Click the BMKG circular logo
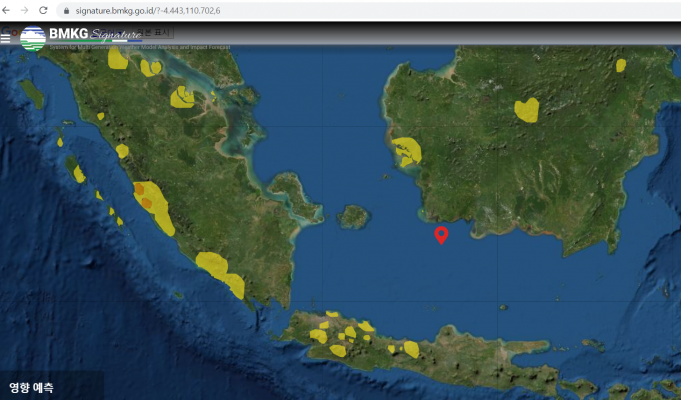This screenshot has height=400, width=681. tap(33, 38)
